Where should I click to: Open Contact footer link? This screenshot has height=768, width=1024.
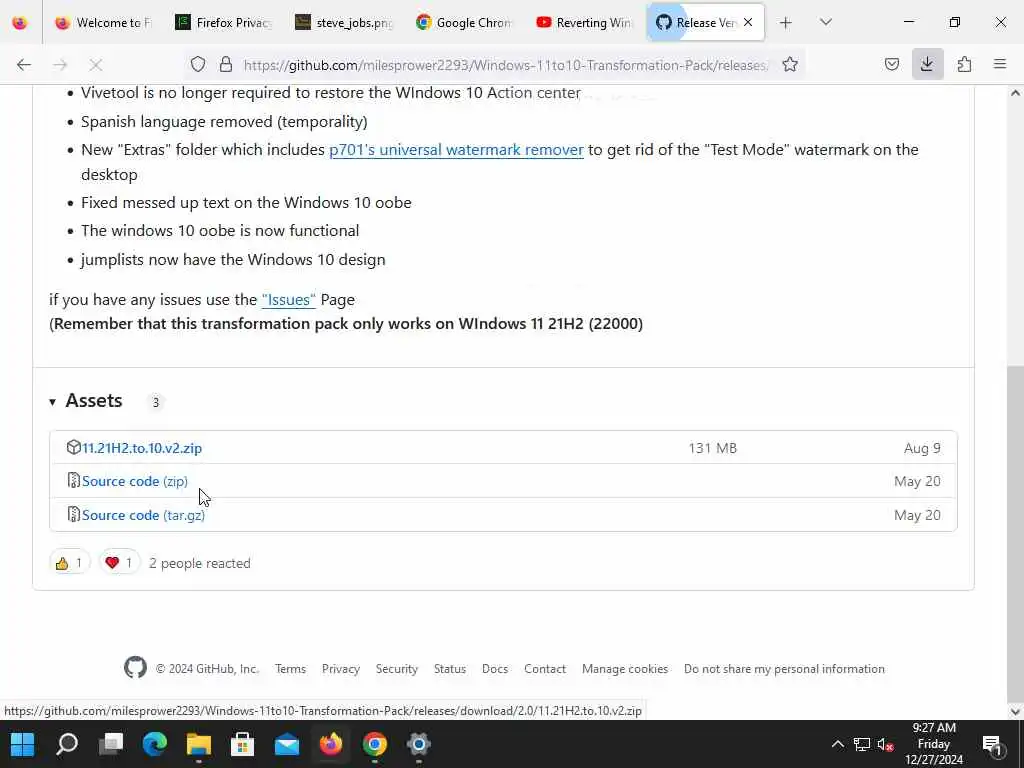point(545,669)
